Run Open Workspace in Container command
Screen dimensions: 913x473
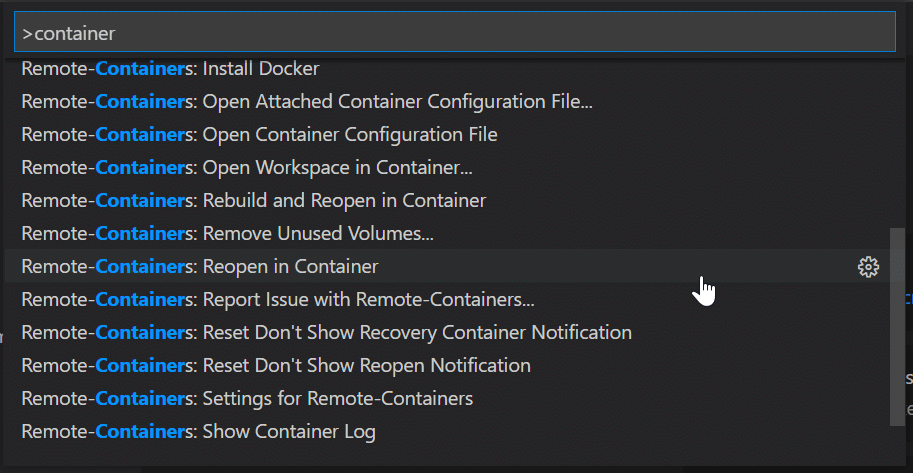pyautogui.click(x=447, y=168)
